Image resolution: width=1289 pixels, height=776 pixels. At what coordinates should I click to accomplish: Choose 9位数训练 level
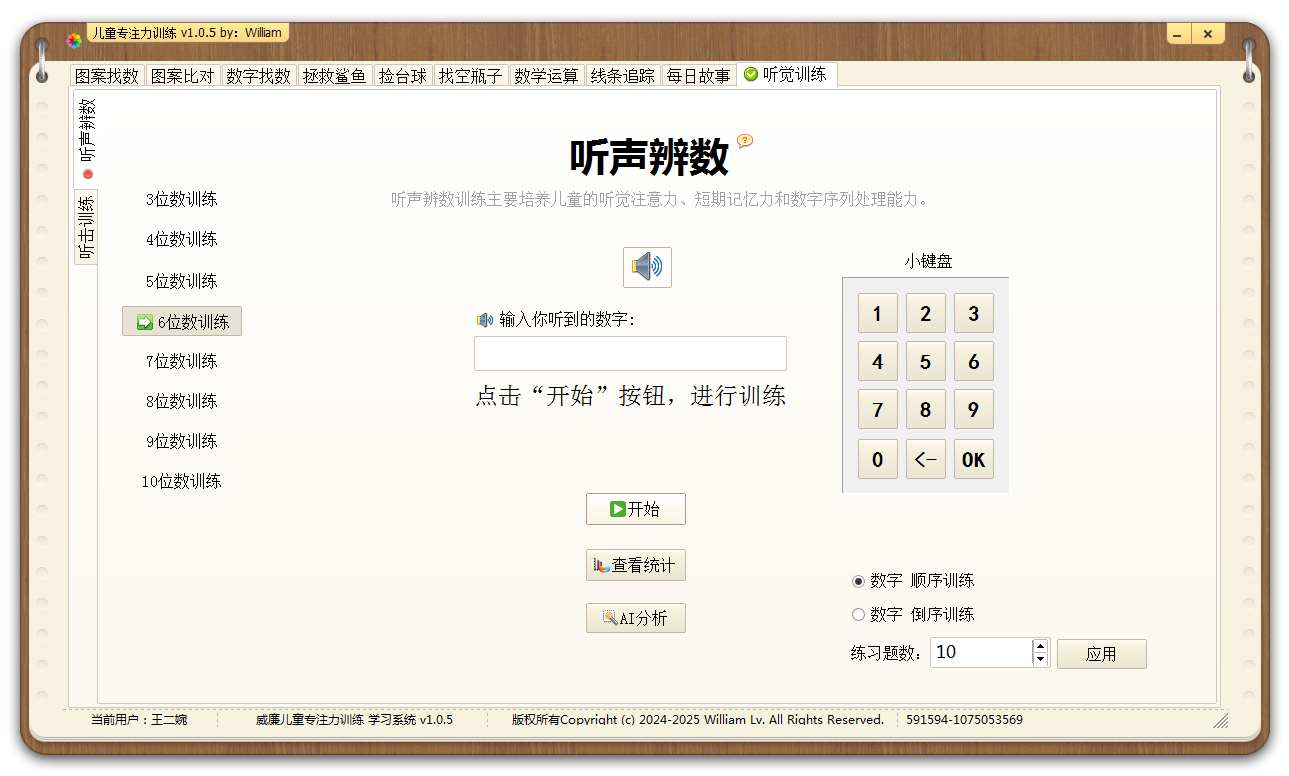click(181, 442)
